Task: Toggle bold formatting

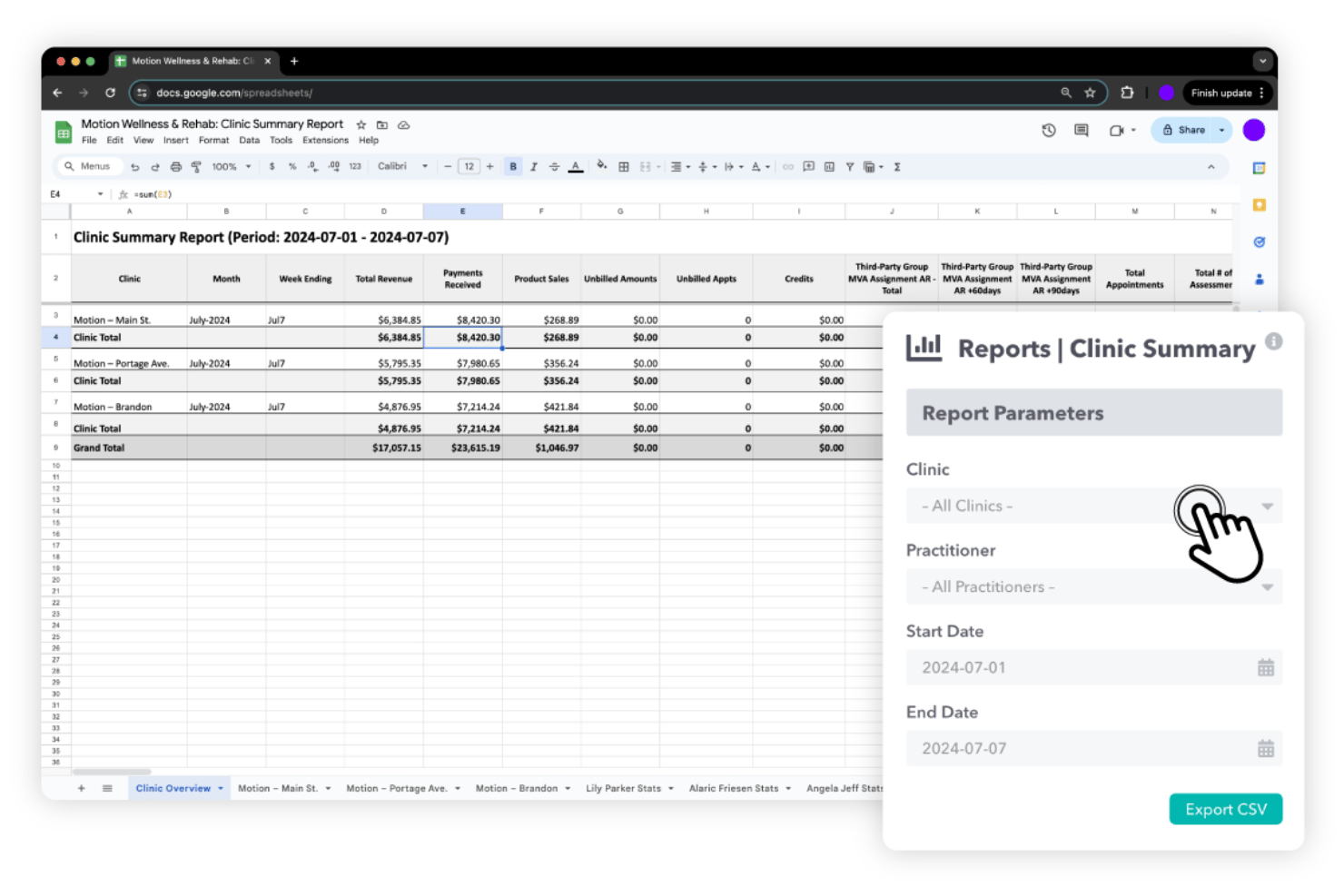Action: coord(513,167)
